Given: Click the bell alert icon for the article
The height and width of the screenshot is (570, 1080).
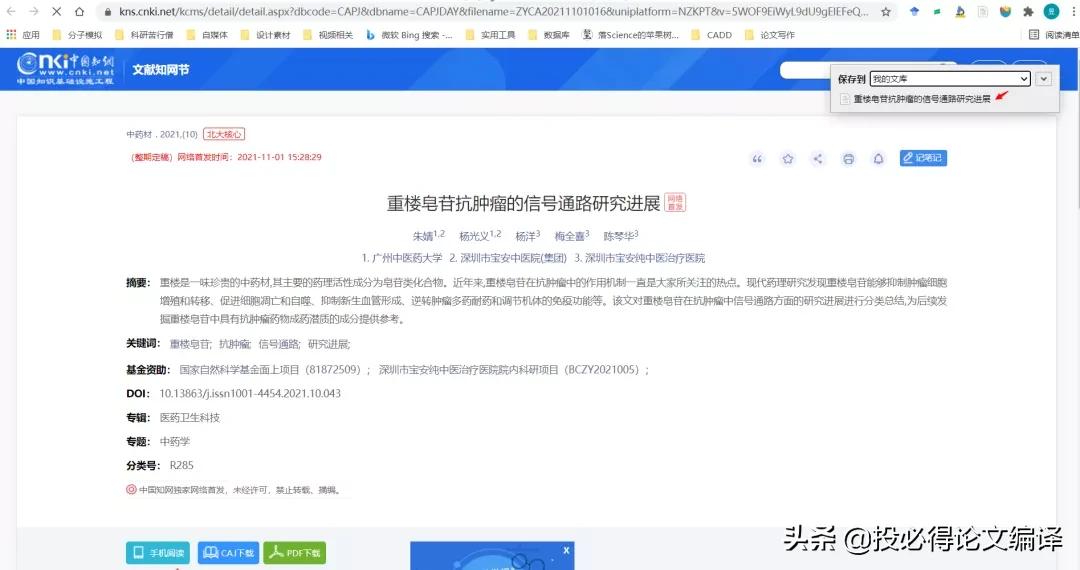Looking at the screenshot, I should point(878,159).
